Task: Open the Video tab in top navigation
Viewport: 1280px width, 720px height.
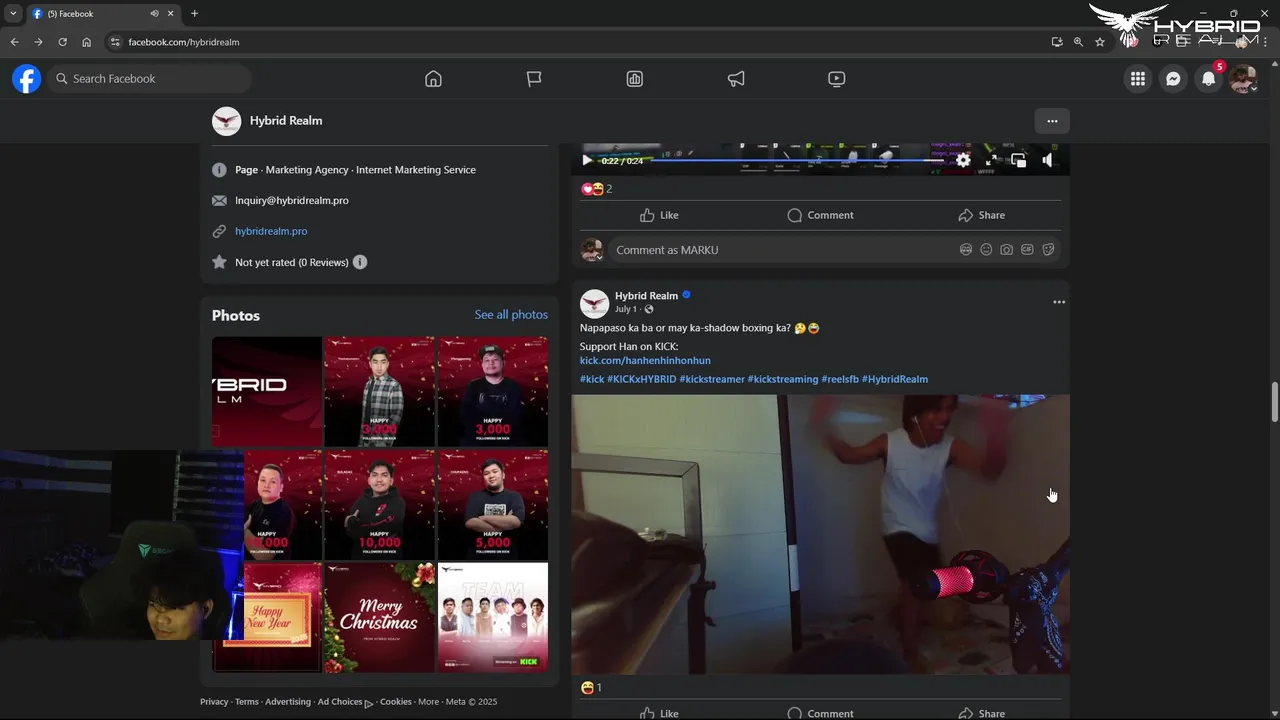Action: pyautogui.click(x=837, y=79)
